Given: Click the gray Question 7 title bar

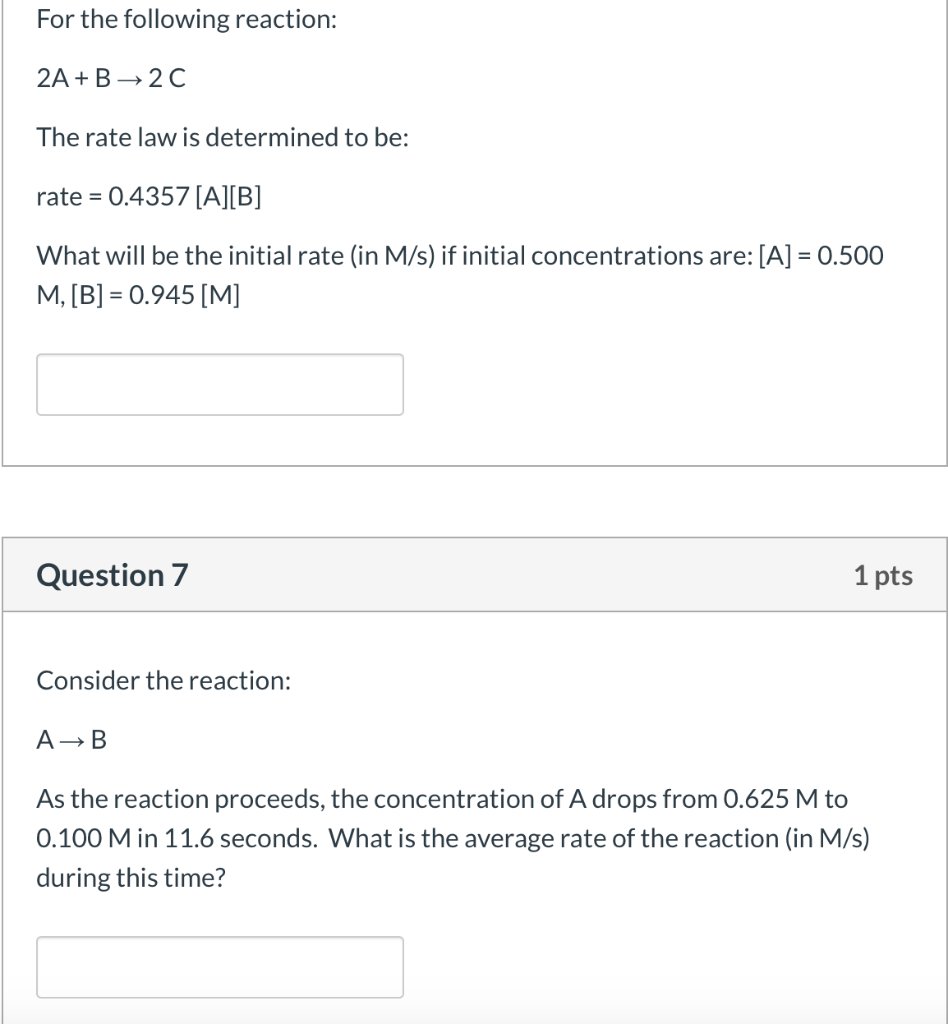Looking at the screenshot, I should [474, 574].
